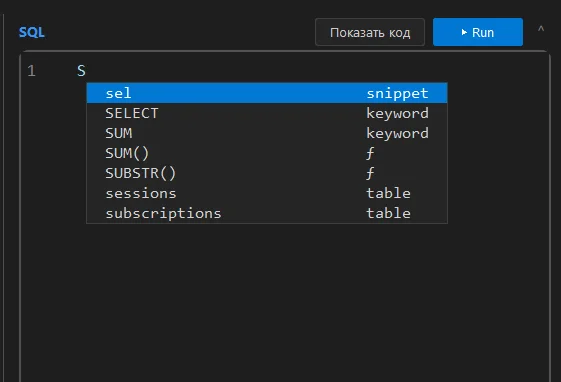Click the play triangle icon in Run
This screenshot has height=382, width=561.
click(x=464, y=32)
